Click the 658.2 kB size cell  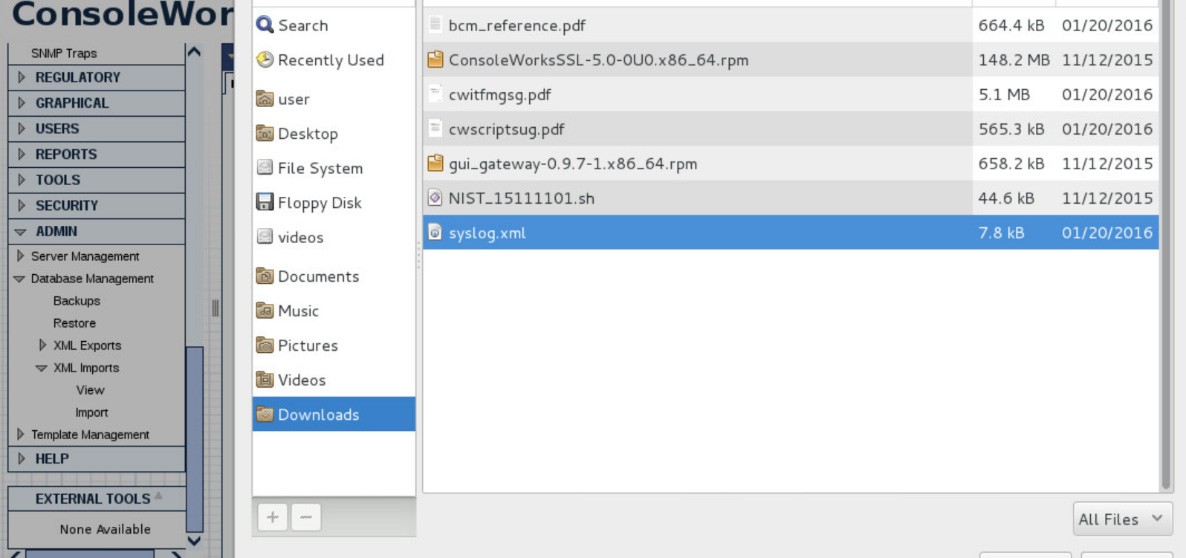coord(1011,163)
